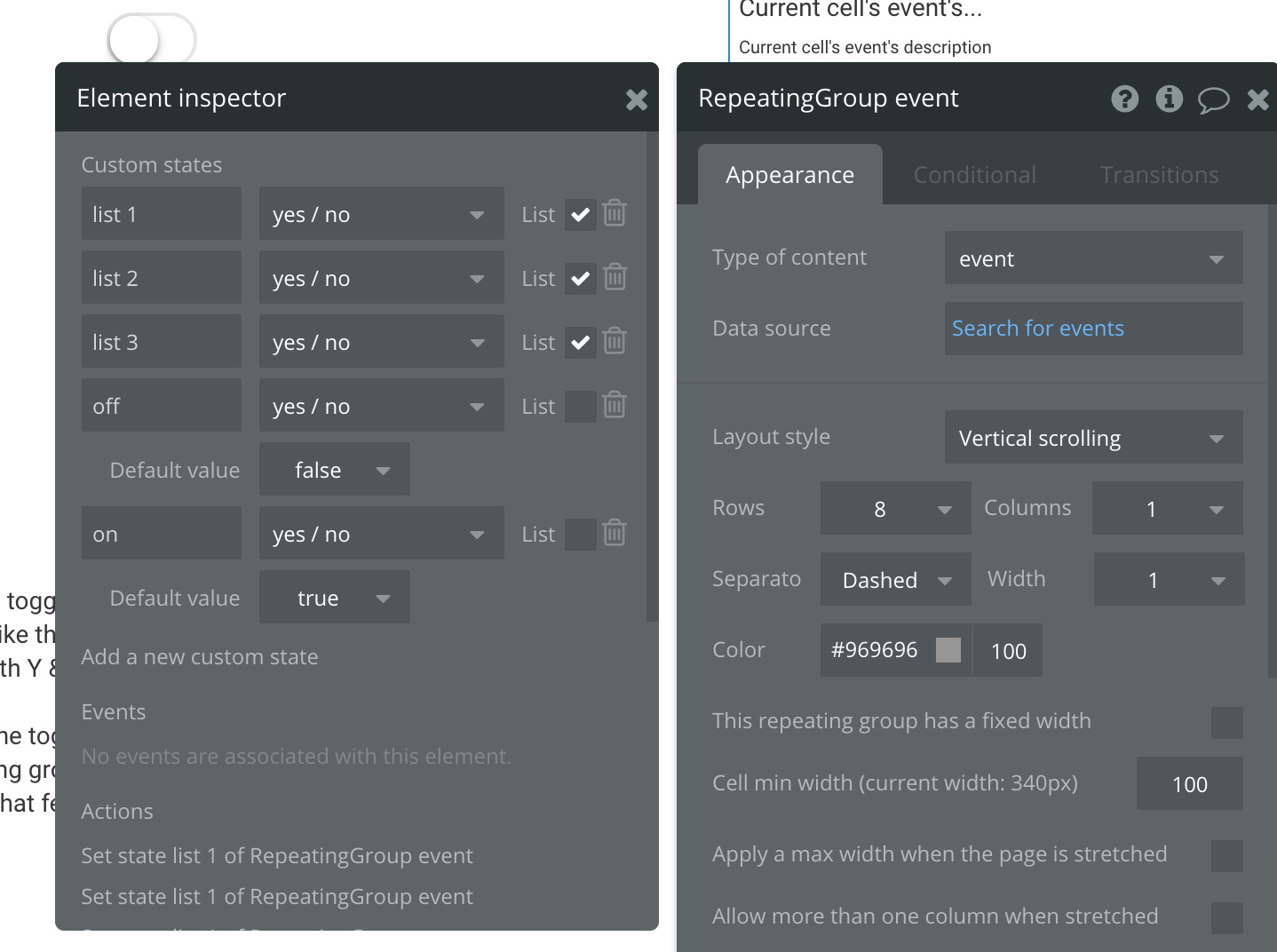Click trash icon for list 2 state
Image resolution: width=1277 pixels, height=952 pixels.
615,277
